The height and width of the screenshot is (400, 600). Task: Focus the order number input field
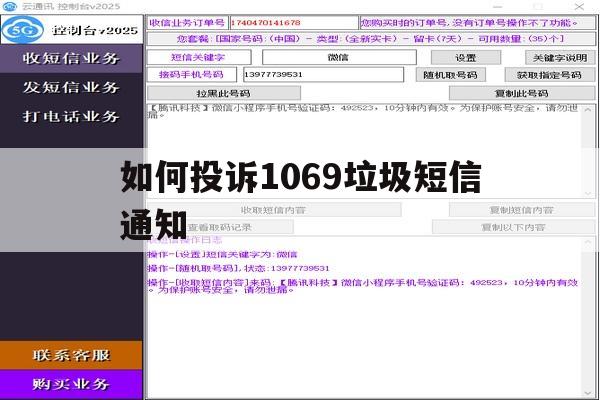(293, 23)
